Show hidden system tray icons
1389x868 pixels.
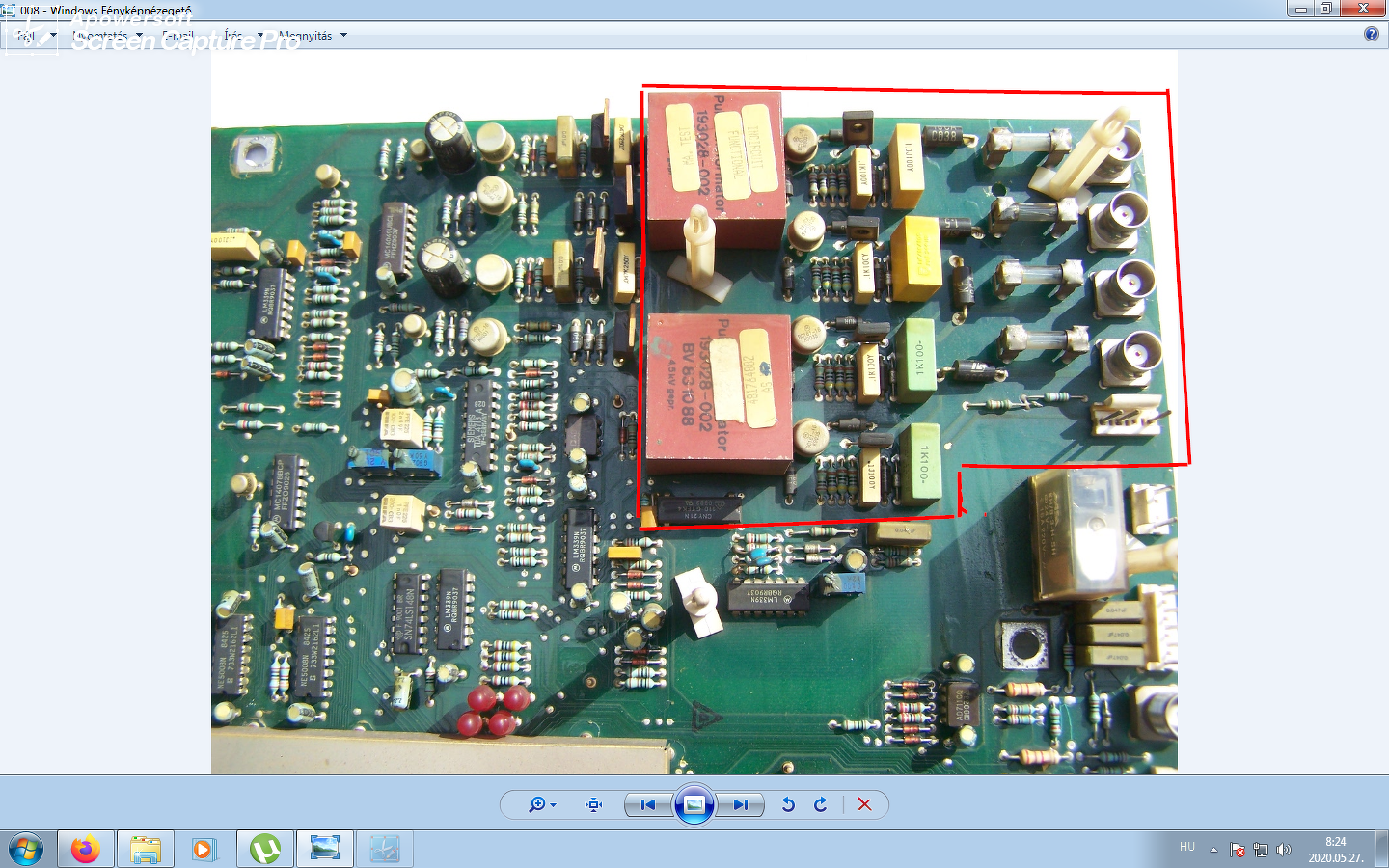pyautogui.click(x=1213, y=850)
